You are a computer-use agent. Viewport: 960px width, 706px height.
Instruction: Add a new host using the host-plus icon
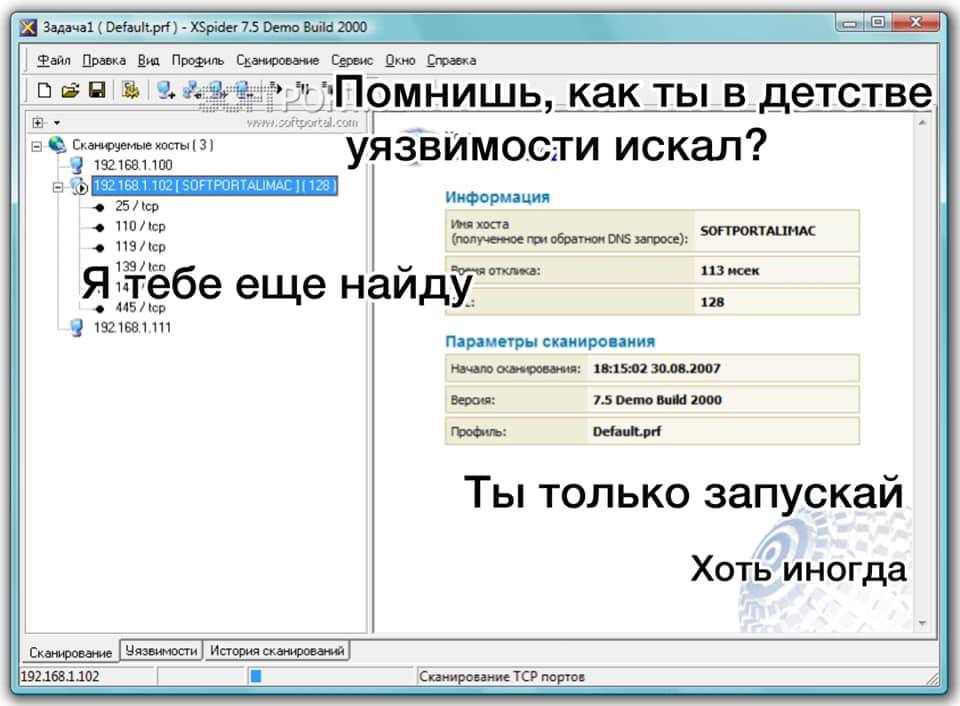164,90
